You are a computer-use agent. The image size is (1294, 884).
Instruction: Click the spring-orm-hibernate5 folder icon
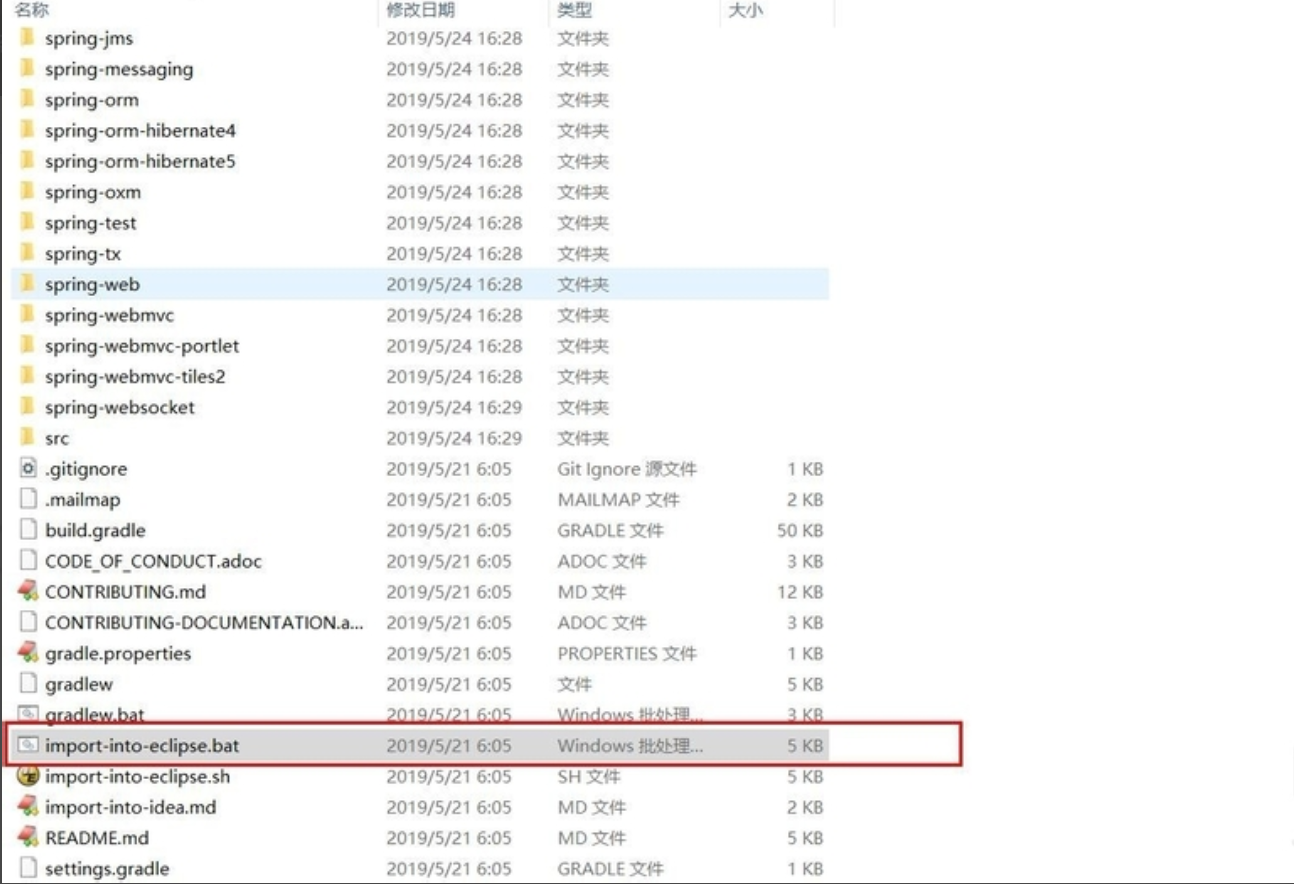click(27, 161)
